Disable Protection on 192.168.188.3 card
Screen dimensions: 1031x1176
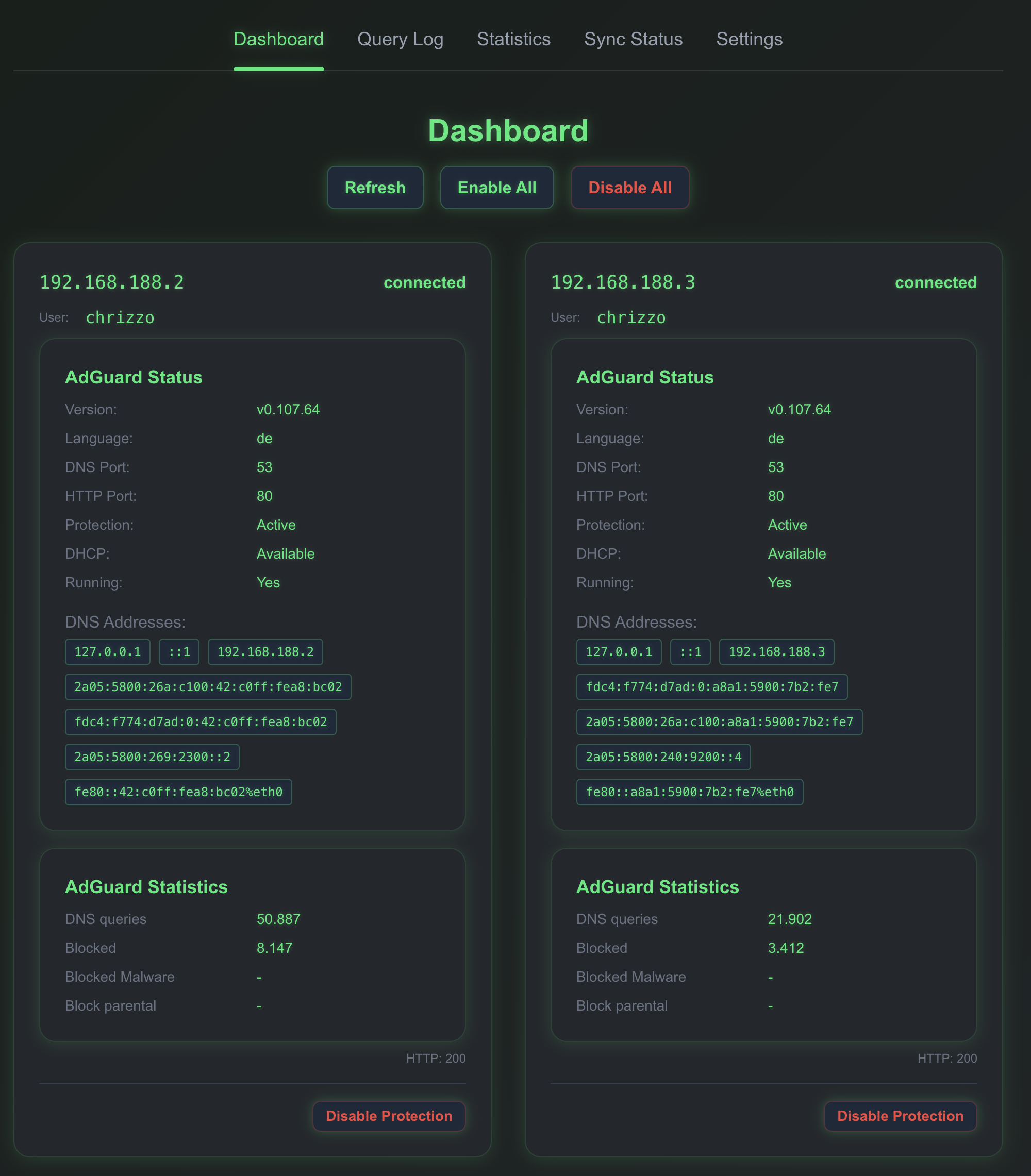coord(901,1116)
